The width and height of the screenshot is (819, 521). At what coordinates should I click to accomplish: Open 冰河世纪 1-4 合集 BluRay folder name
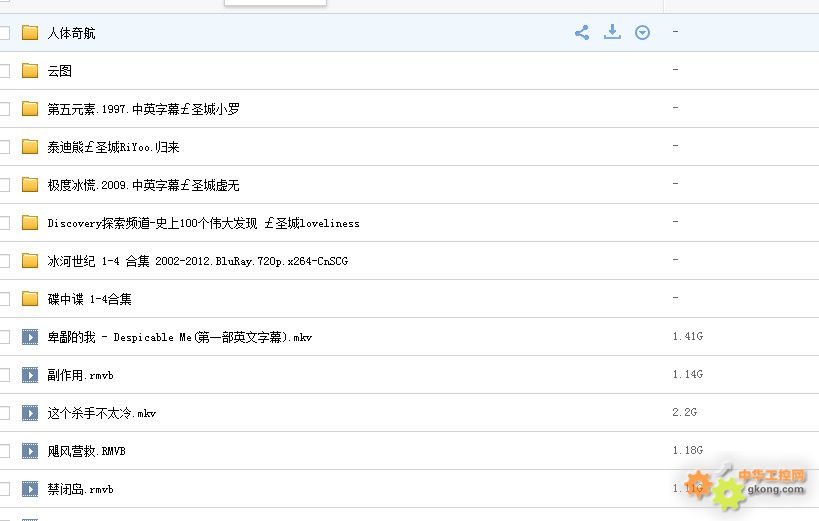(x=197, y=261)
